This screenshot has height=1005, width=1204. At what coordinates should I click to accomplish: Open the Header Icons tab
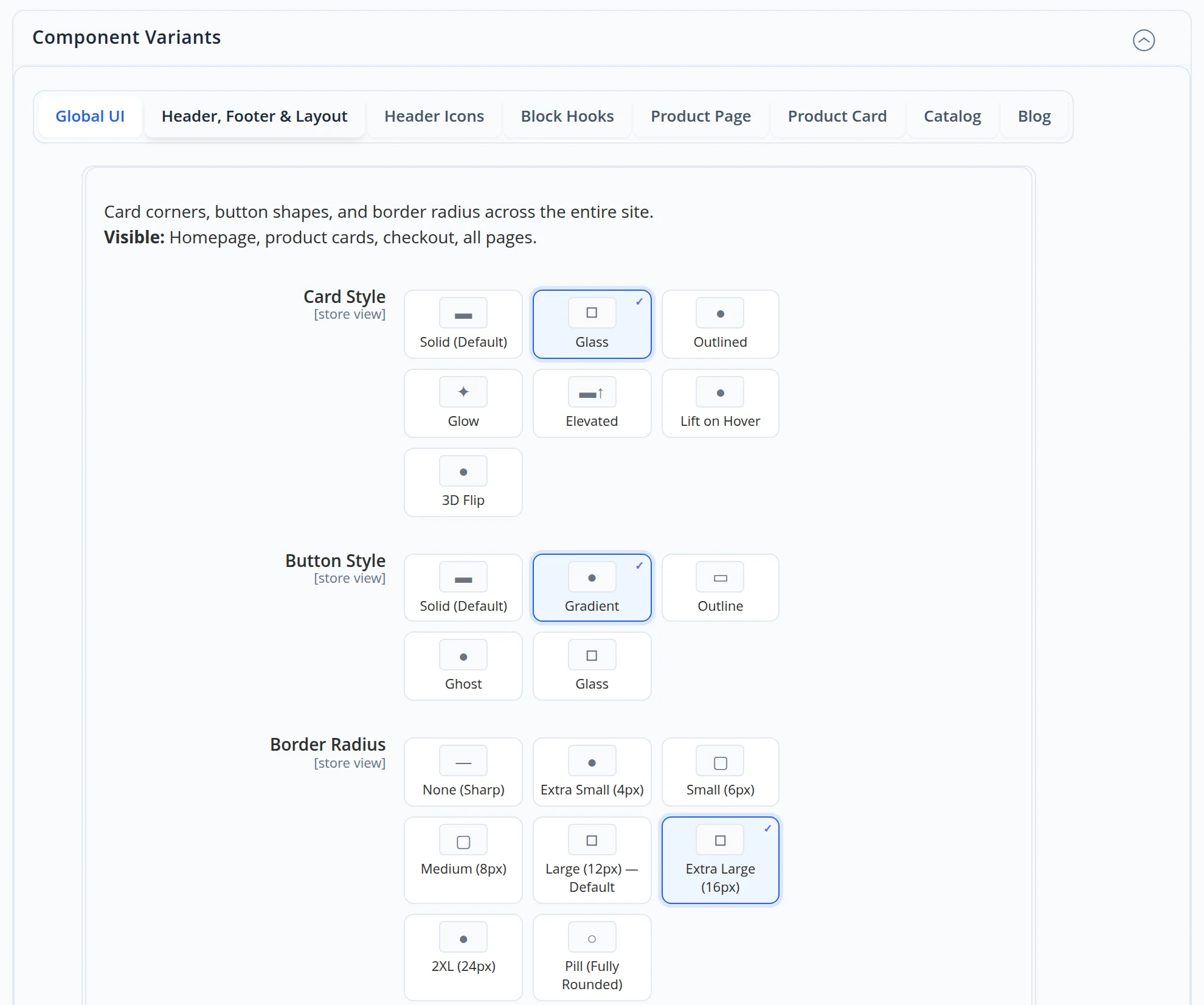pos(434,116)
